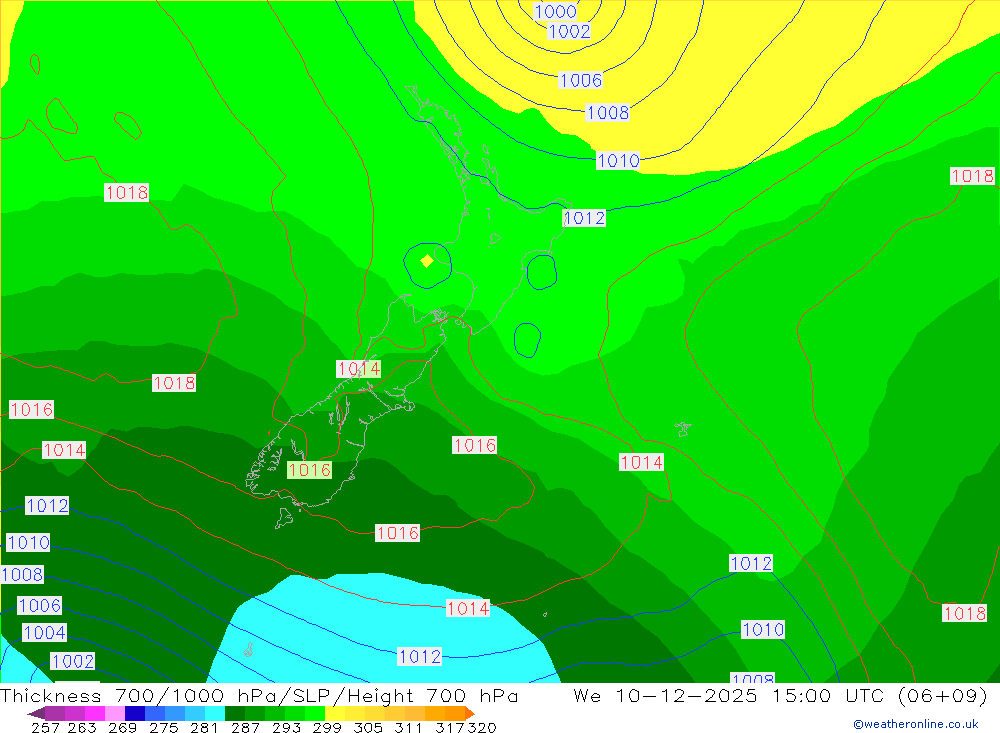Open the weatheronline.co.uk copyright link
Screen dimensions: 1000x733
(x=916, y=724)
